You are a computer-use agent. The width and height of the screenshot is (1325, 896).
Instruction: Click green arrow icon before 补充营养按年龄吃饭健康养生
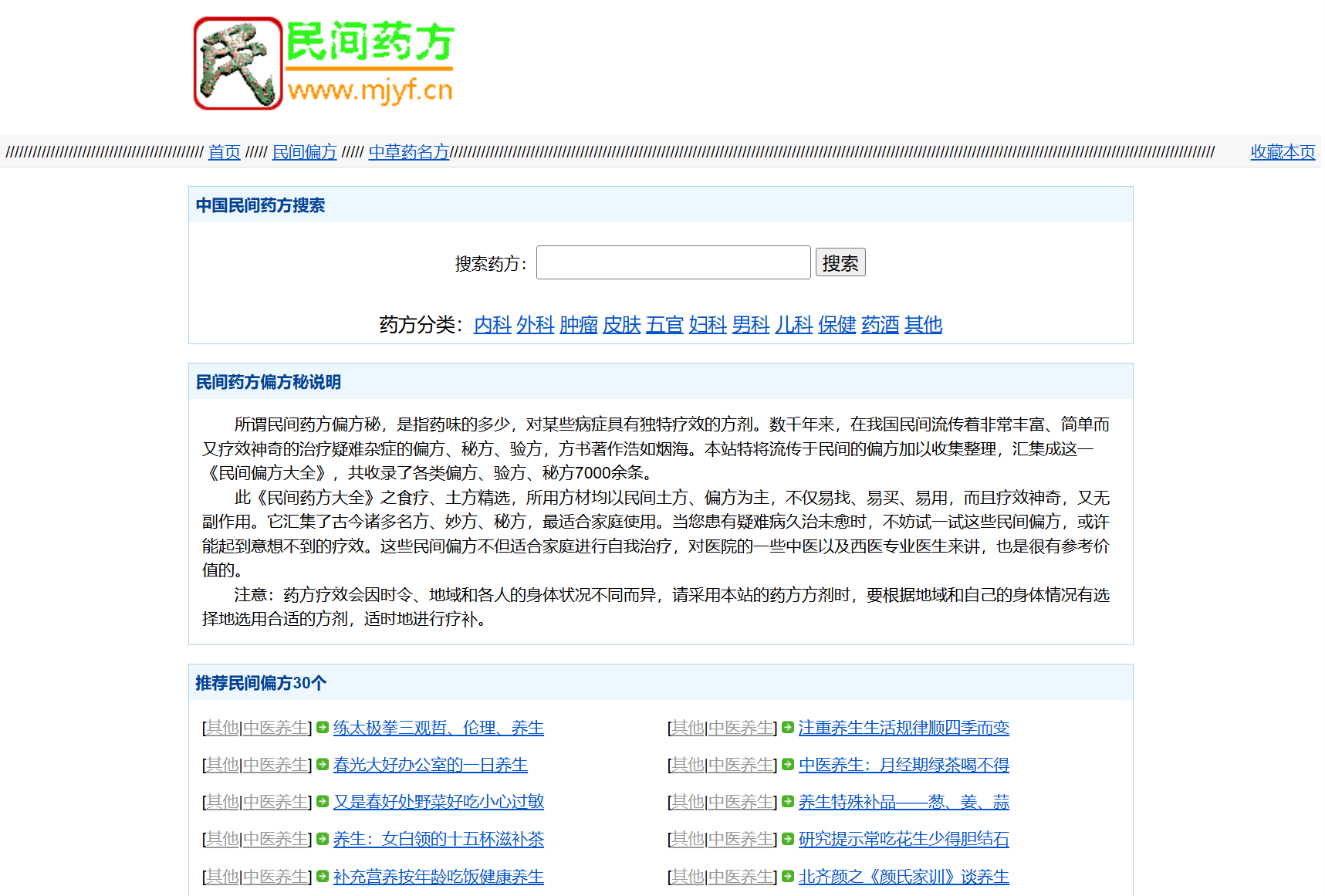click(x=322, y=877)
